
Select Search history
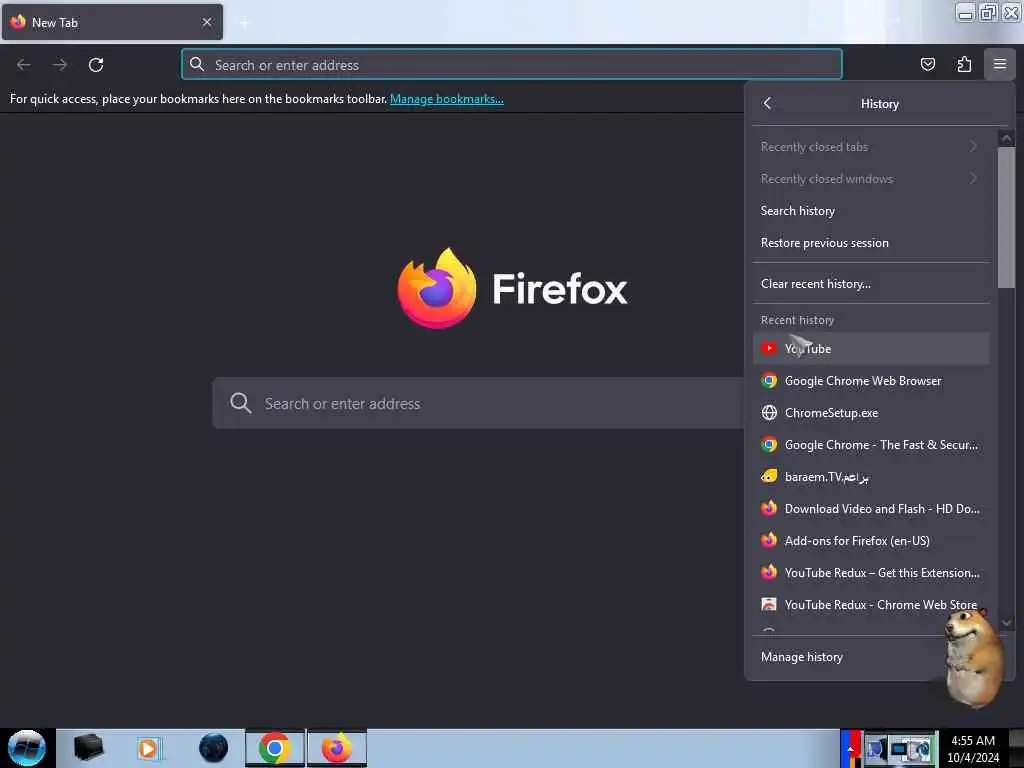click(x=871, y=211)
